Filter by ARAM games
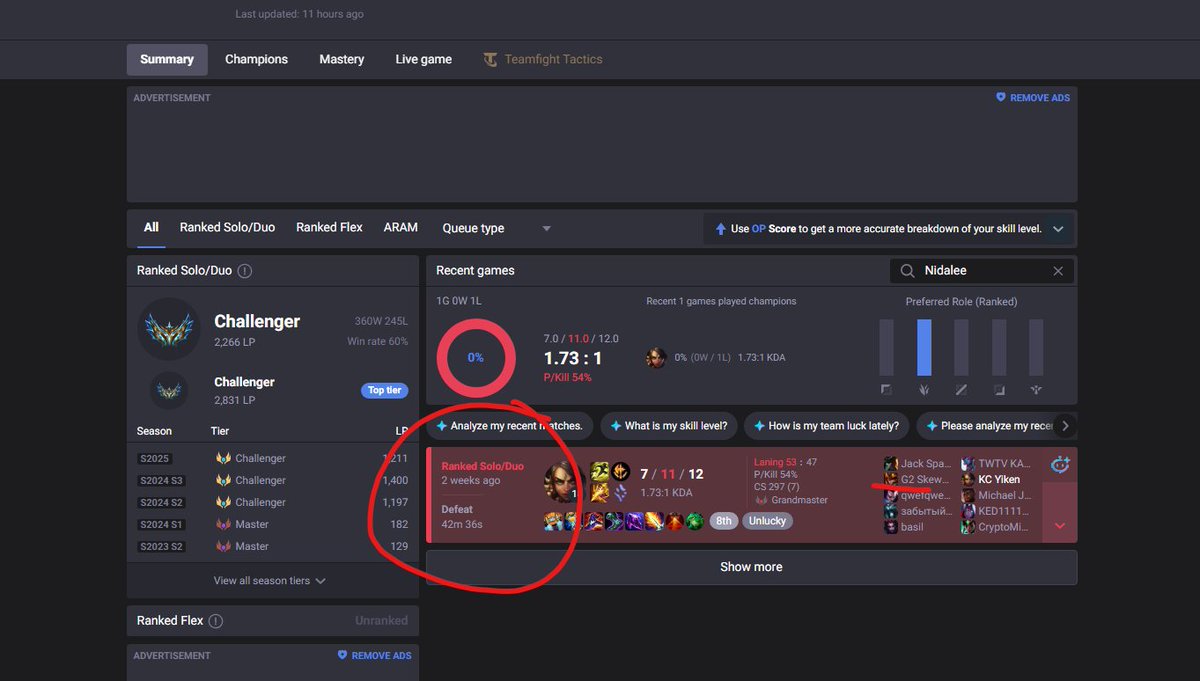The height and width of the screenshot is (681, 1200). click(401, 227)
